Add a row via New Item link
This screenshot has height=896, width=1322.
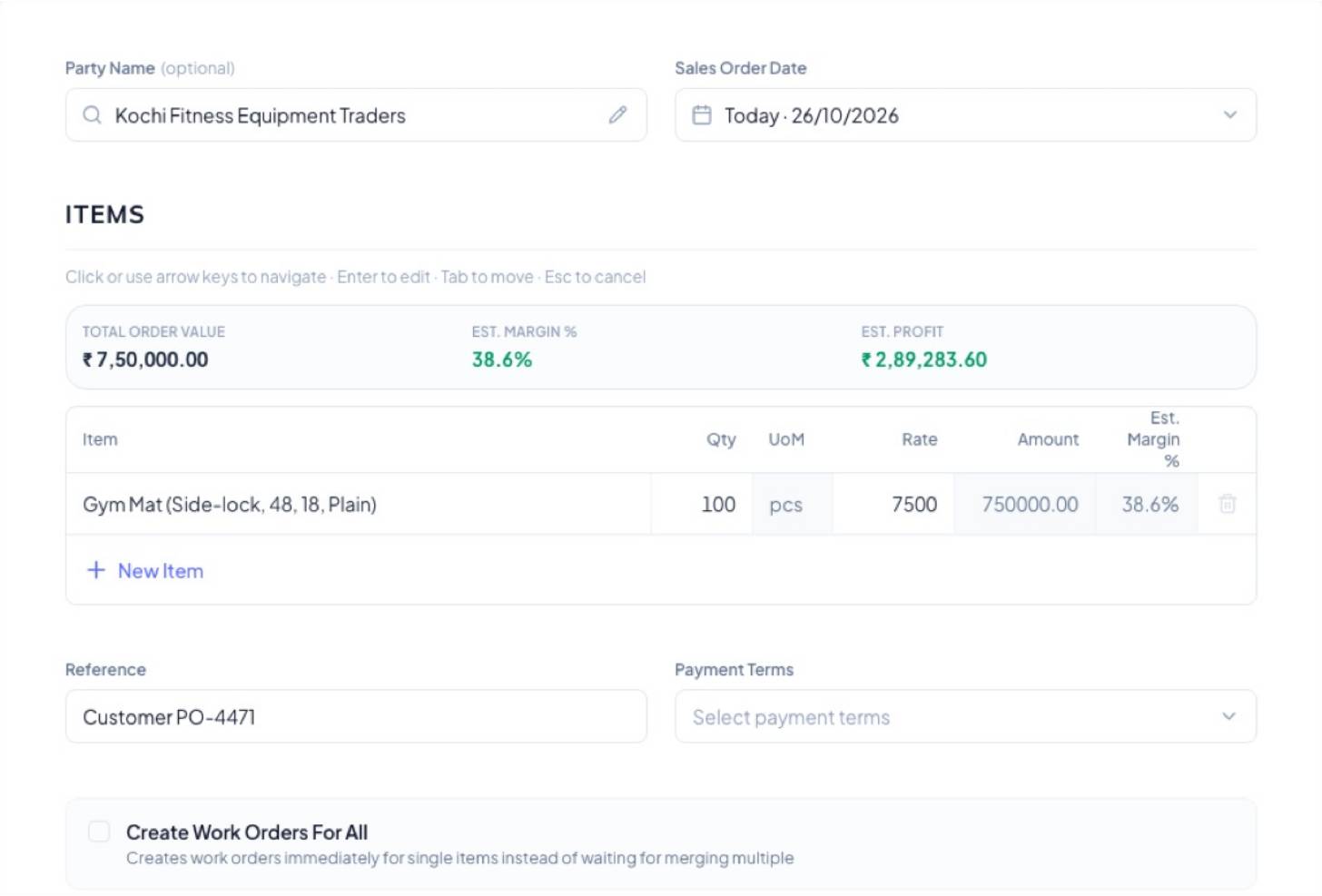point(161,571)
